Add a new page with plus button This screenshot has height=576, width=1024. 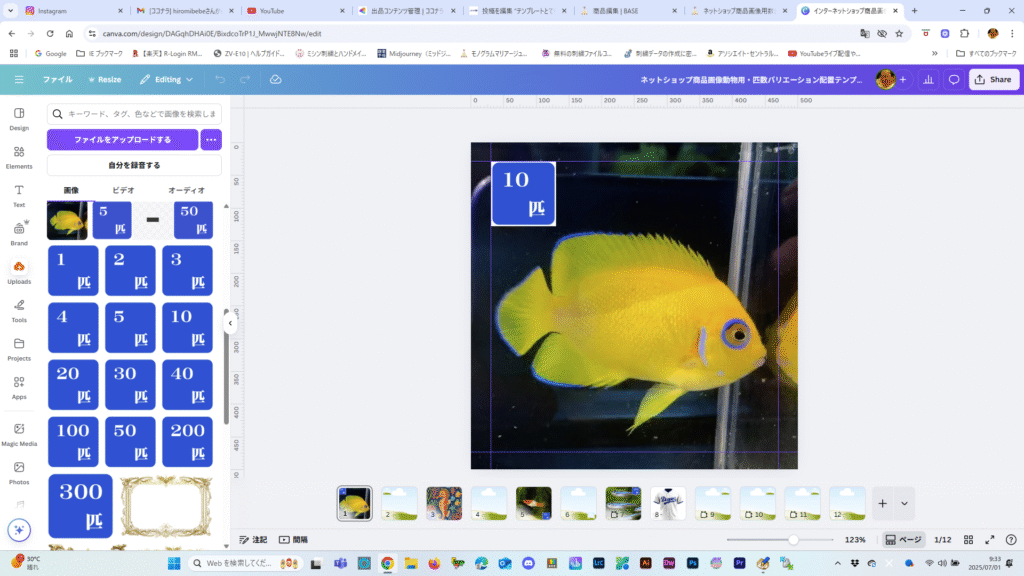(882, 504)
